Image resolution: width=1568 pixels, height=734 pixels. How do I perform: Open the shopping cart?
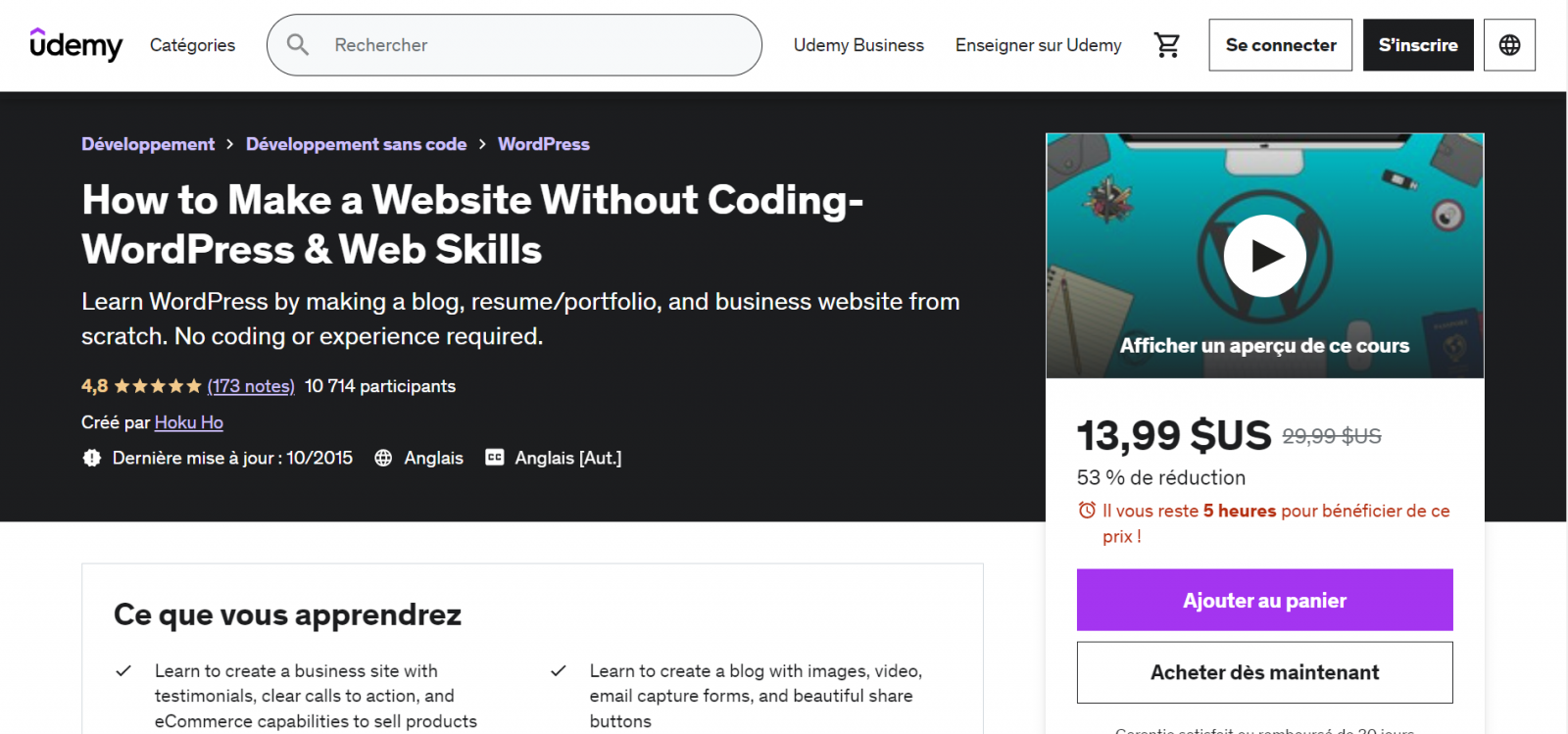(x=1166, y=45)
